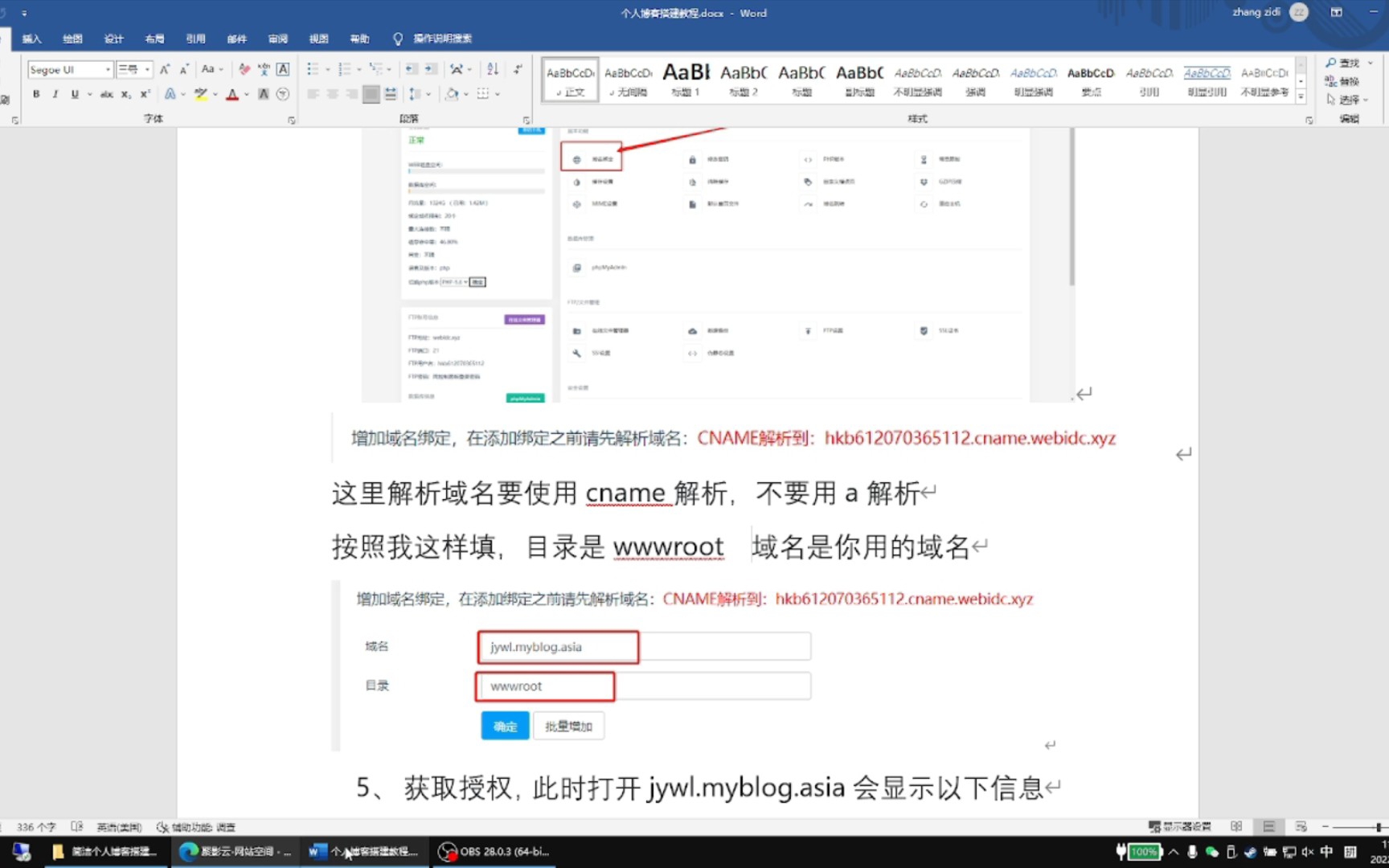Open line spacing dropdown

(x=419, y=94)
